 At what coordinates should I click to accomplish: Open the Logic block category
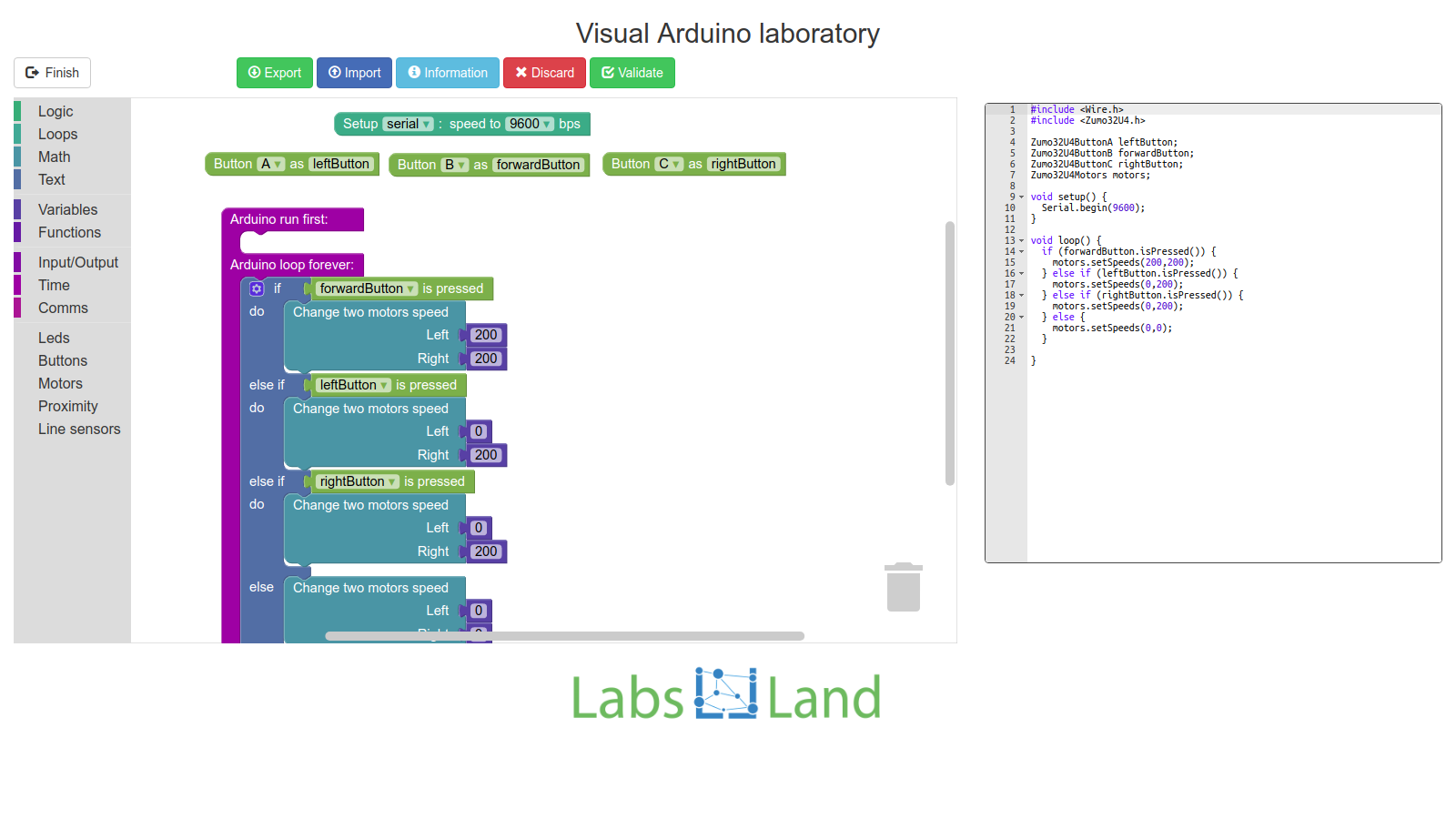tap(72, 111)
